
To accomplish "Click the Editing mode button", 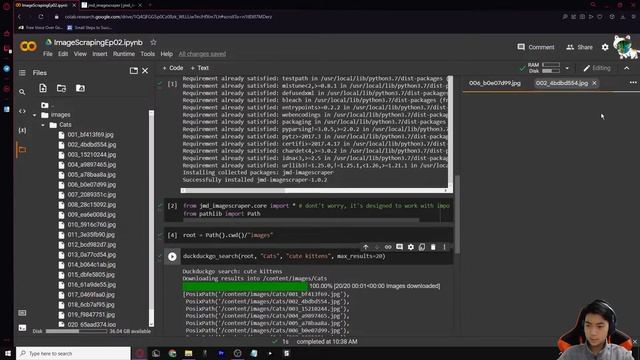I will click(597, 68).
